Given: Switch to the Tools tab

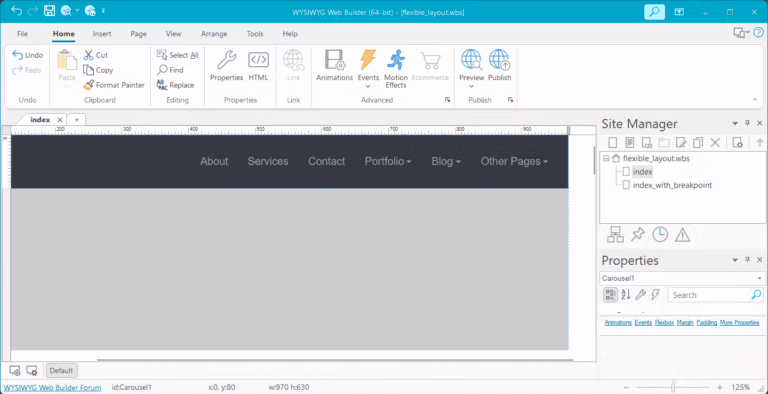Looking at the screenshot, I should tap(255, 34).
